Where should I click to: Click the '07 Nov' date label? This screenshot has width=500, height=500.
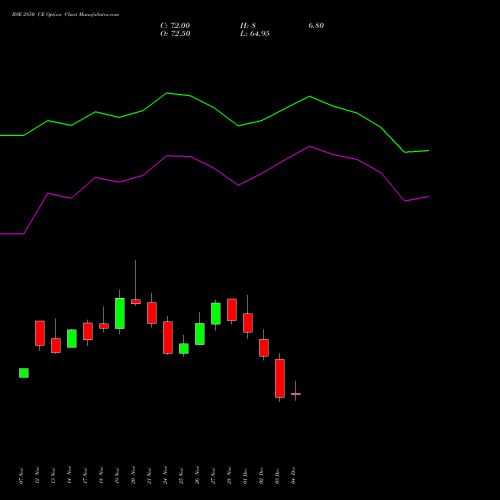click(22, 476)
